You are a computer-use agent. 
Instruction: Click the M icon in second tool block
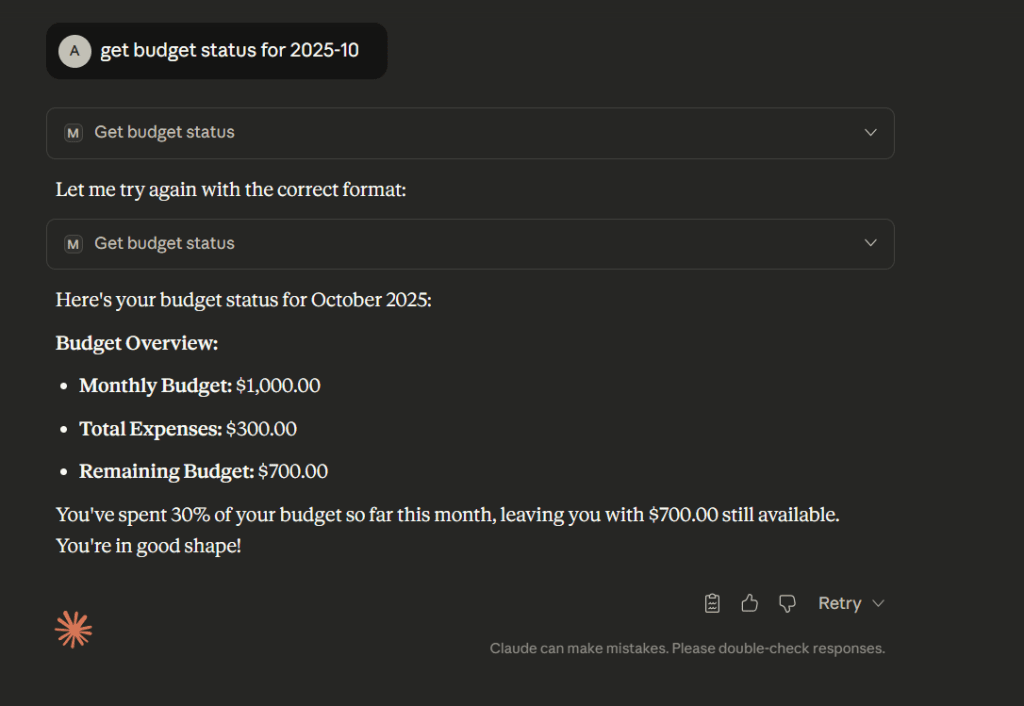(x=73, y=244)
